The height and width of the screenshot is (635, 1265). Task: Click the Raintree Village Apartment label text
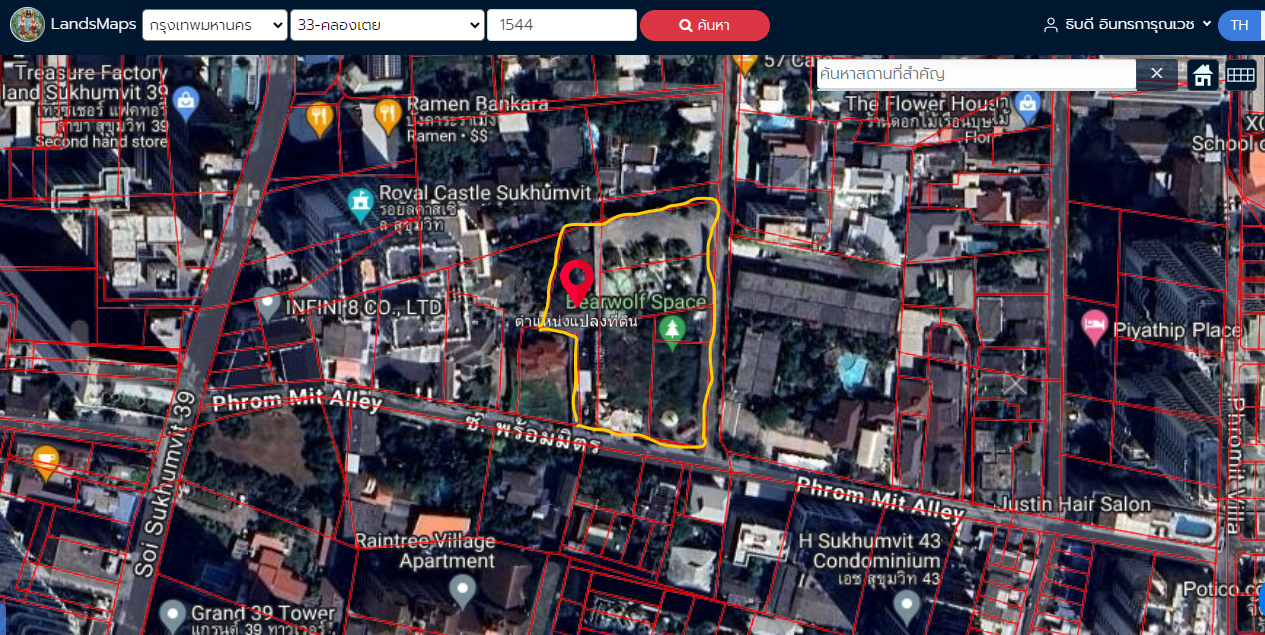tap(425, 551)
